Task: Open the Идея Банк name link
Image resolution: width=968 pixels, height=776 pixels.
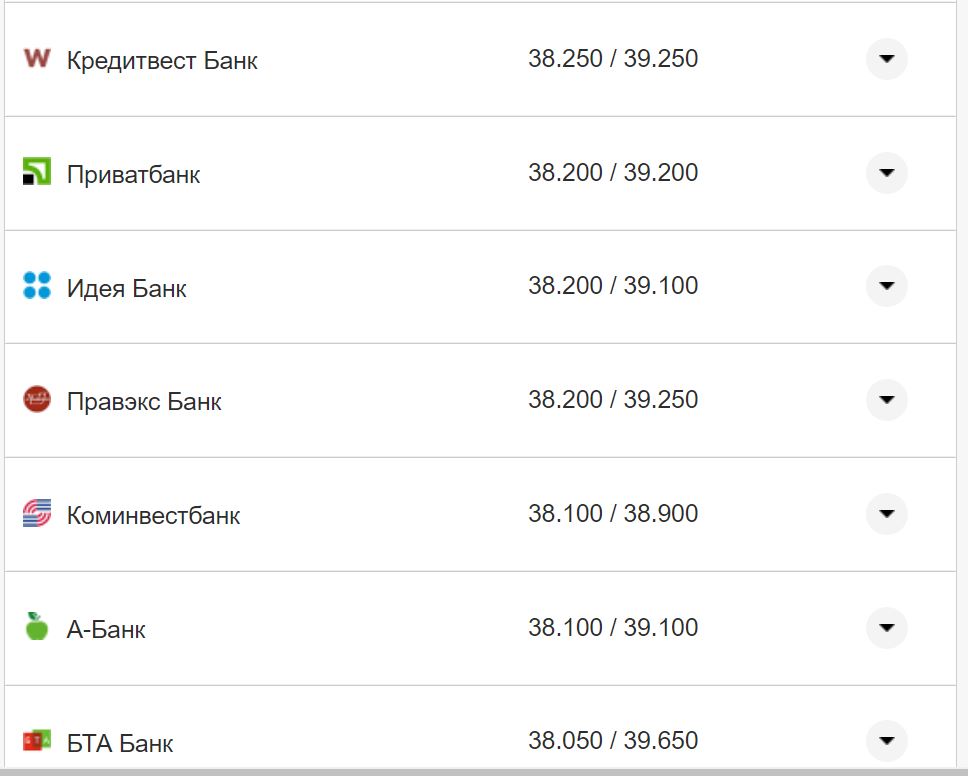Action: coord(126,288)
